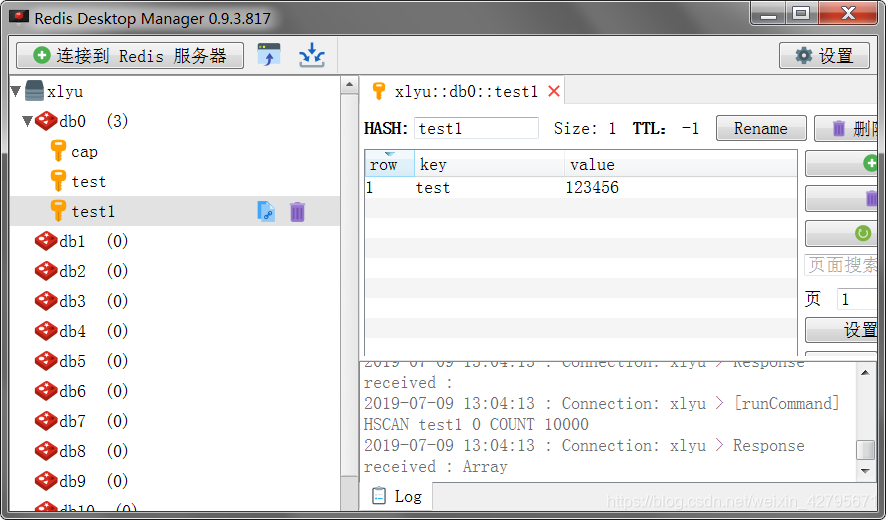Click the key icon beside test
This screenshot has height=520, width=886.
coord(58,181)
